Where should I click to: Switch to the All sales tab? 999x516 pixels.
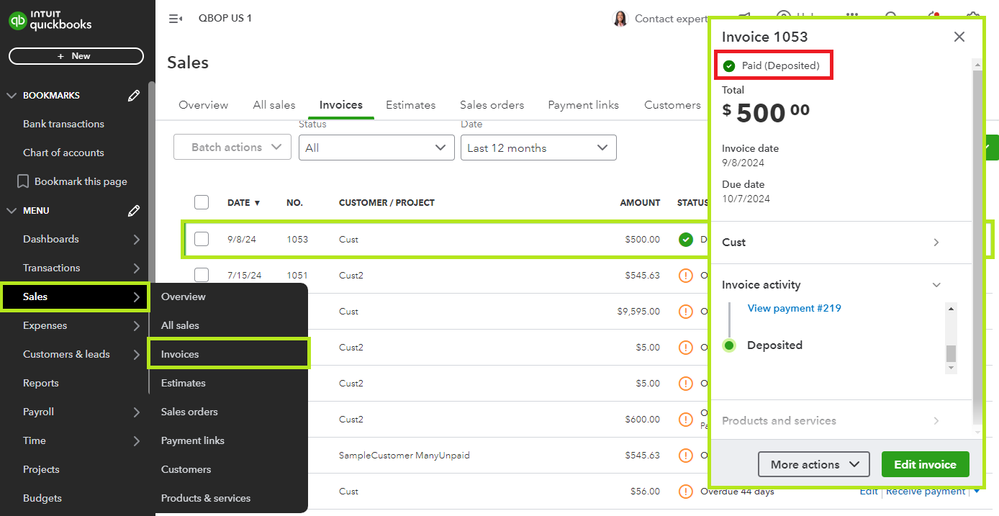[274, 105]
